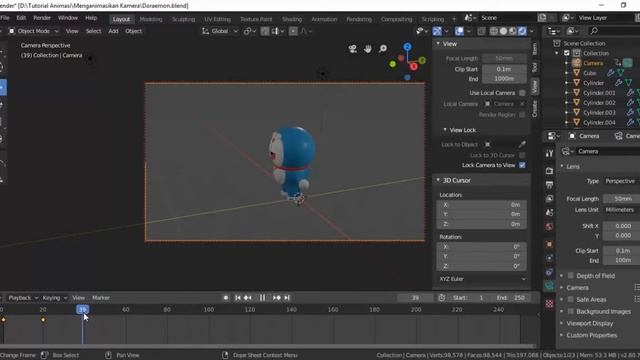The width and height of the screenshot is (640, 360).
Task: Open the Render properties tab icon
Action: pos(549,171)
